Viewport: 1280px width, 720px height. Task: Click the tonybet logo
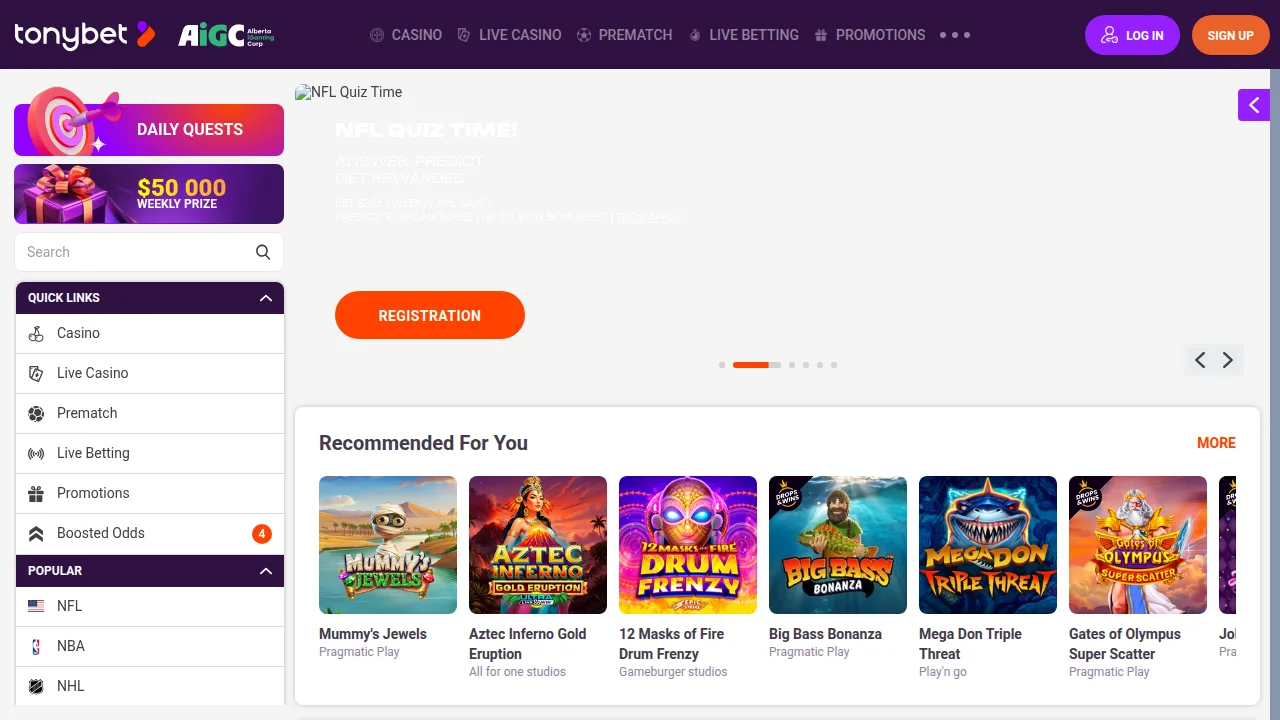pyautogui.click(x=85, y=35)
